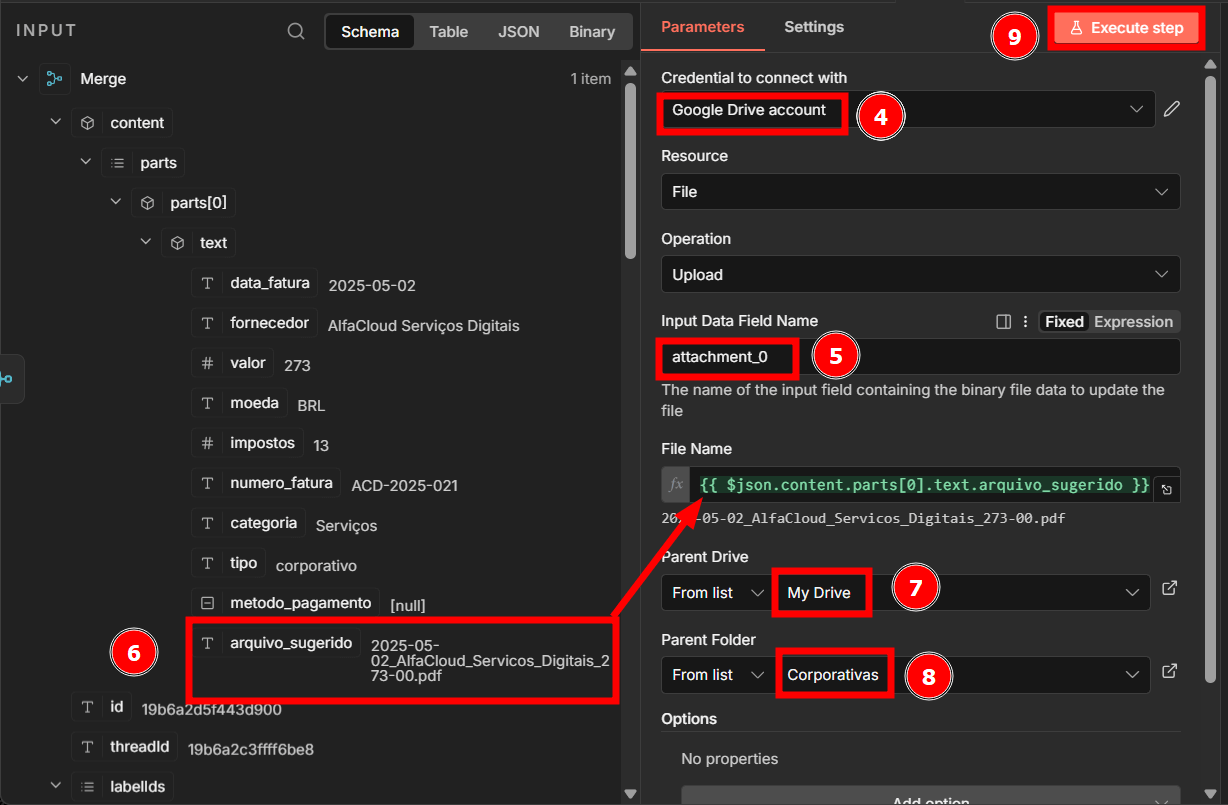Click the '1 item' count label
This screenshot has width=1228, height=805.
(x=590, y=79)
